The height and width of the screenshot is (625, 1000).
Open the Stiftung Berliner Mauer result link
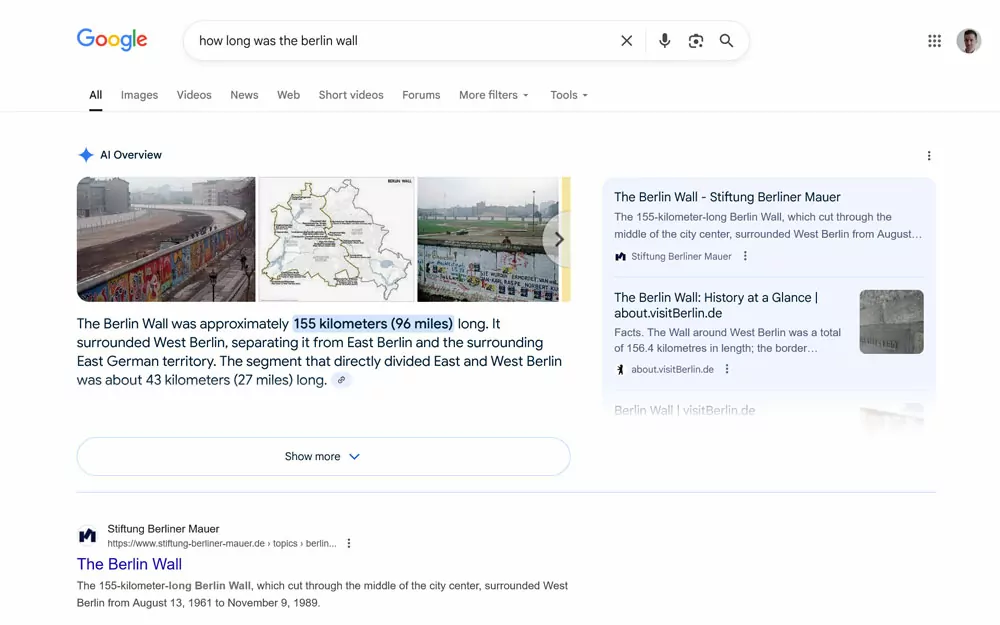click(129, 564)
